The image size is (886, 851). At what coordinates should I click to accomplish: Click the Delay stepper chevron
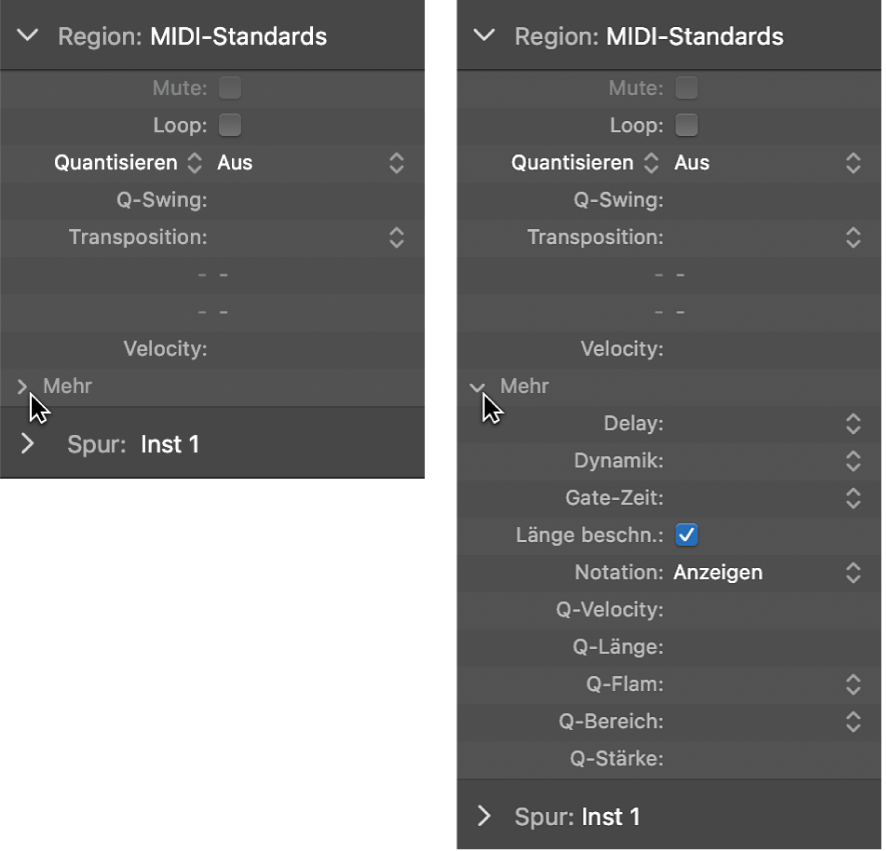click(853, 423)
